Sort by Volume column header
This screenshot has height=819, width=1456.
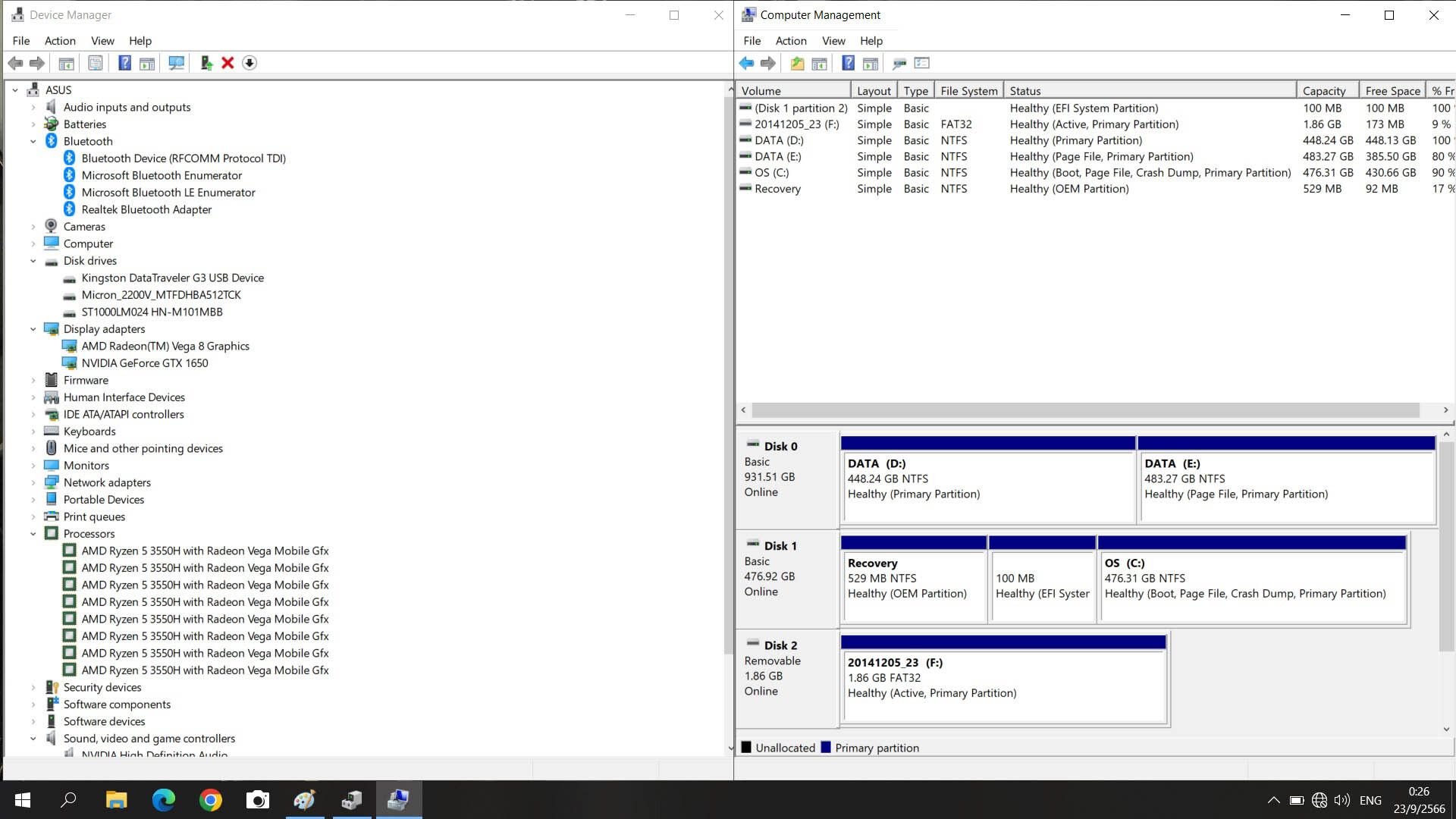tap(793, 91)
